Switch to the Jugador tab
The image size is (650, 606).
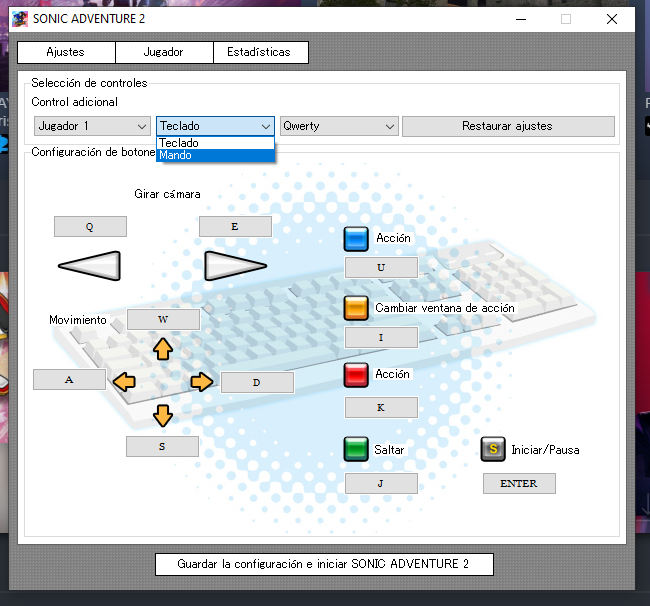(164, 52)
